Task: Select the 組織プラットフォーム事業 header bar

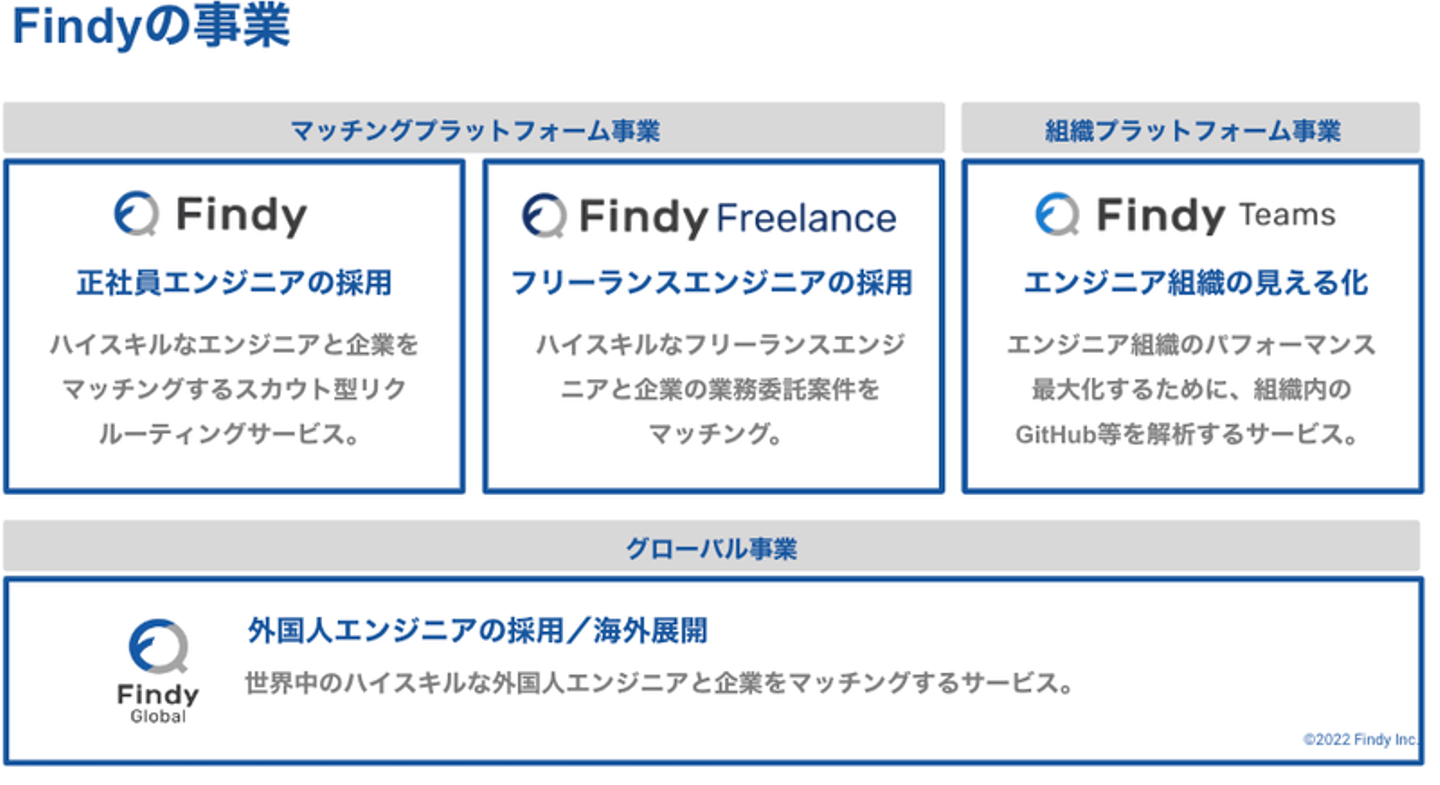Action: [x=1191, y=129]
